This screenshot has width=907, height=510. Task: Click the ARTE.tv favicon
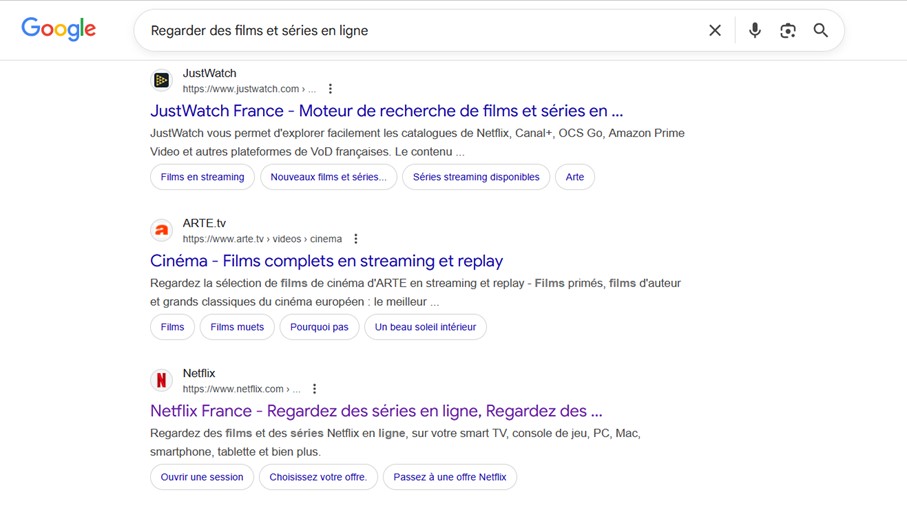161,231
